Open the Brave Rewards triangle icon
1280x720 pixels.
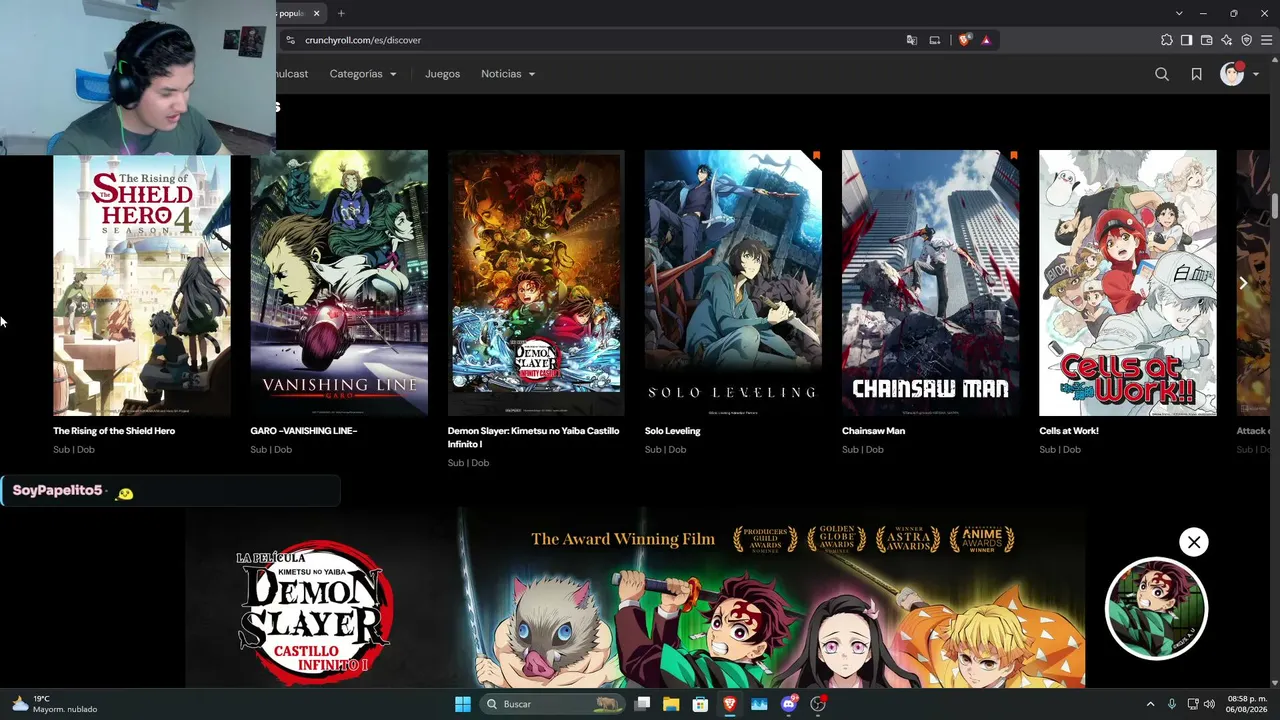point(986,40)
